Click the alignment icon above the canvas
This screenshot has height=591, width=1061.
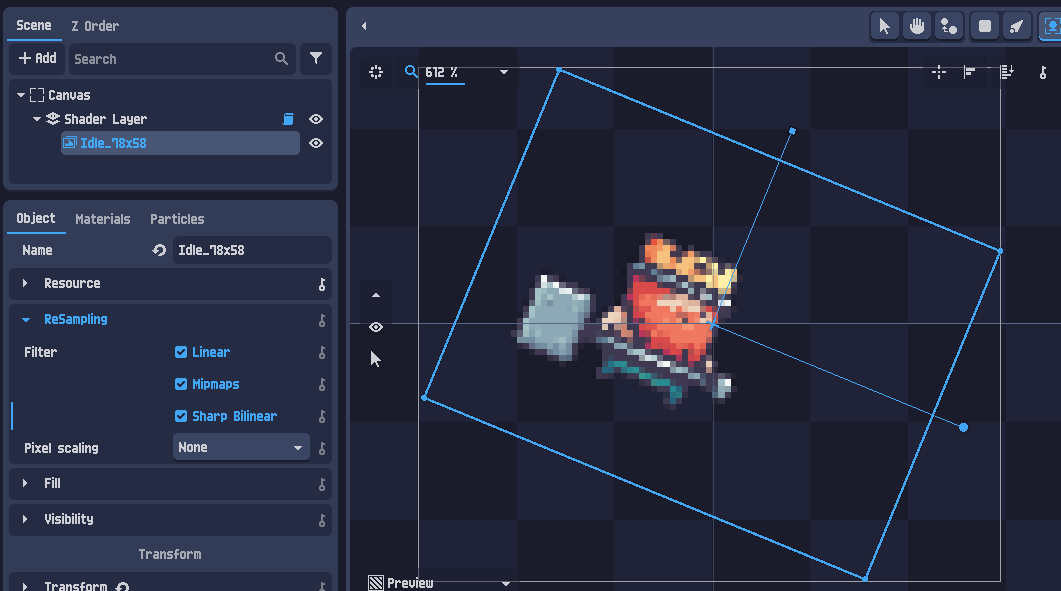coord(938,71)
